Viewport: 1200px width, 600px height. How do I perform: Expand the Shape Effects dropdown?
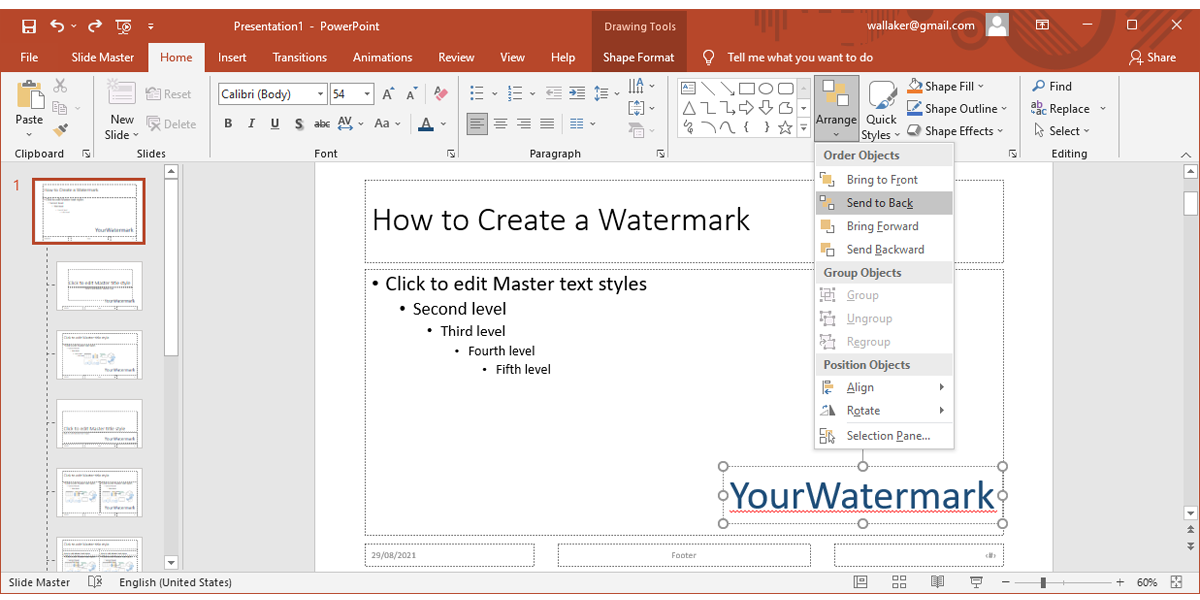1001,130
